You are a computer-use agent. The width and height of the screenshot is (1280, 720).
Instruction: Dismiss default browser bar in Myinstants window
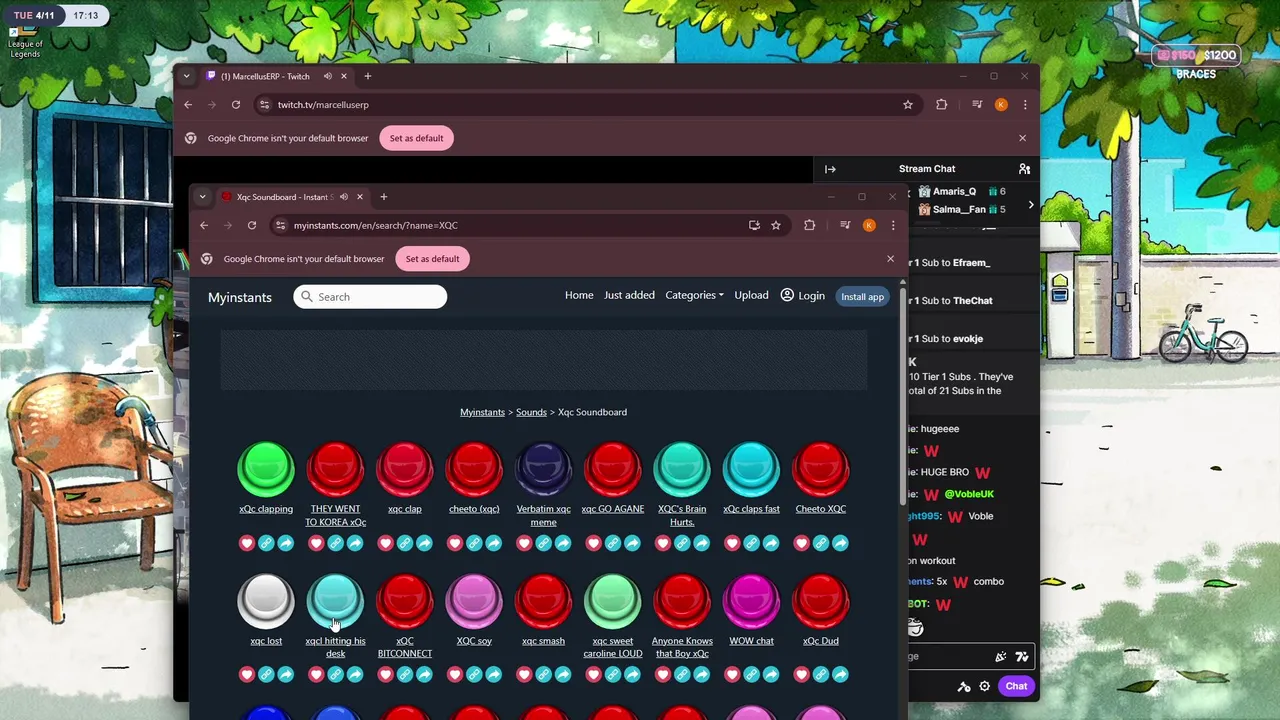[x=890, y=259]
